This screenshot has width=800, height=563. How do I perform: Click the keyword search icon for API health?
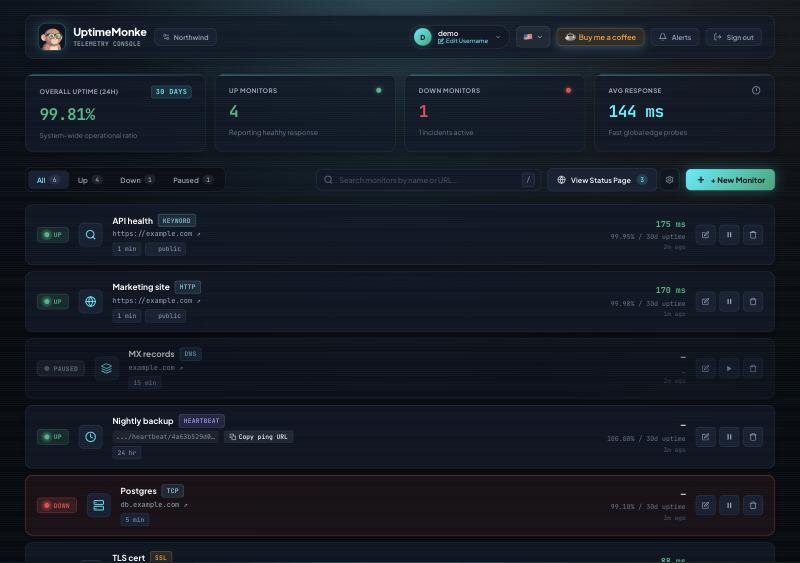[x=90, y=235]
